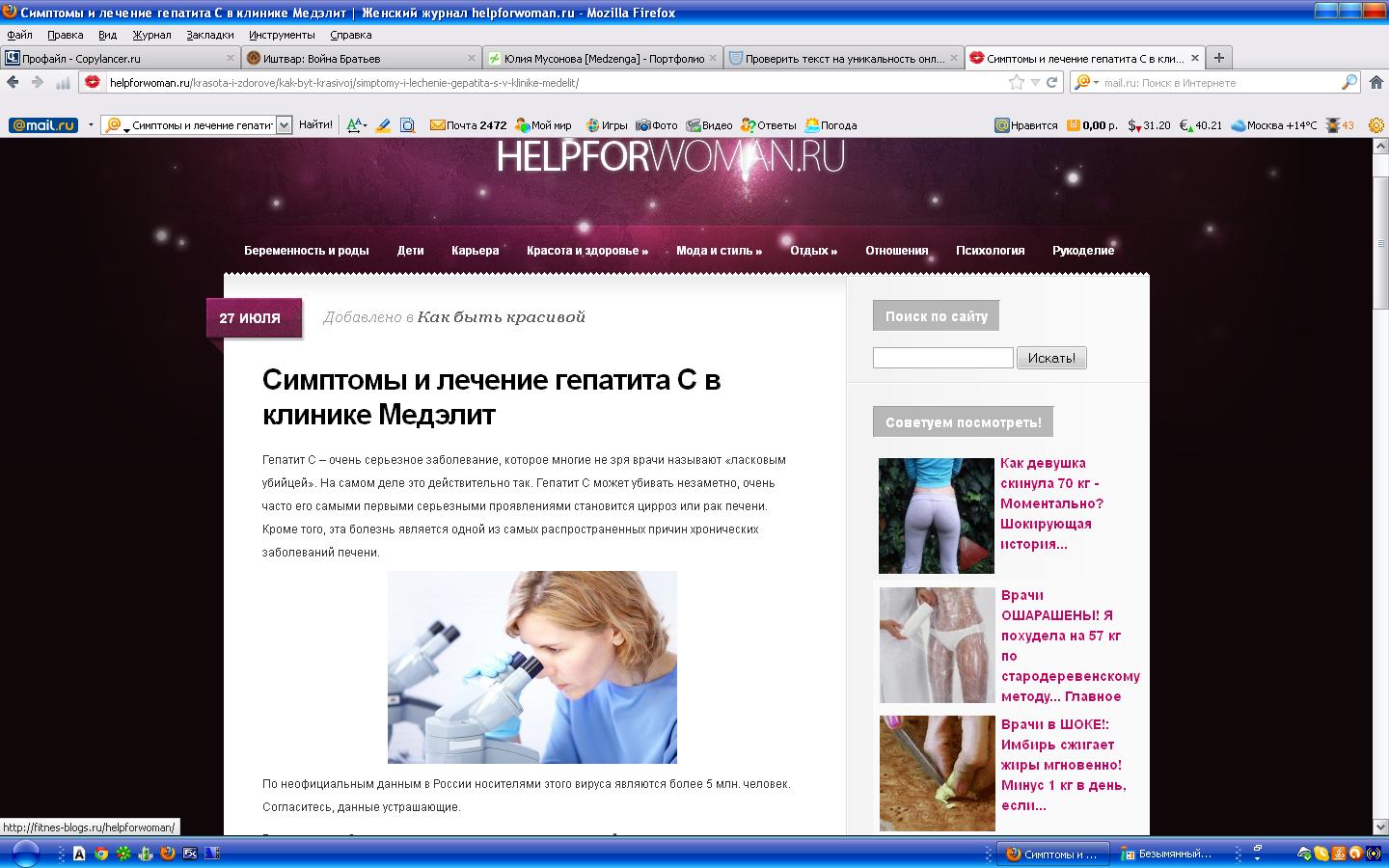Open the search engine selector dropdown
This screenshot has height=868, width=1389.
tap(1097, 83)
